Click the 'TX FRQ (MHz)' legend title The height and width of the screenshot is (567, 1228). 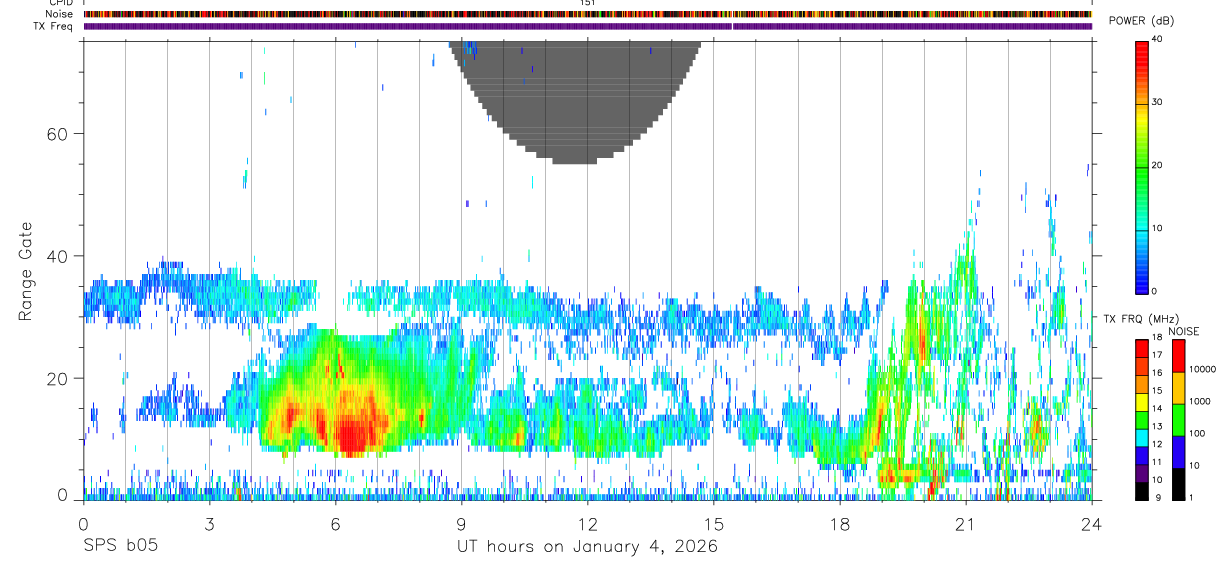[x=1141, y=319]
